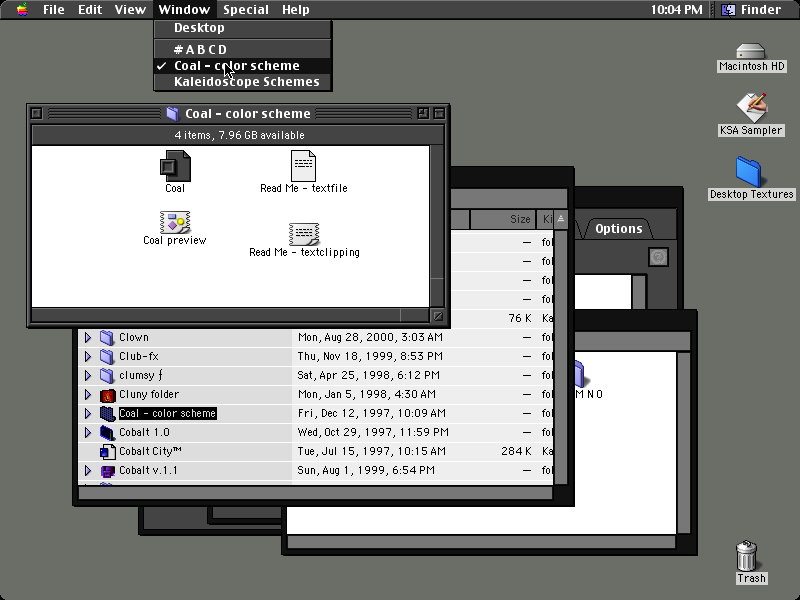Close the open Window menu
This screenshot has width=800, height=600.
pyautogui.click(x=184, y=10)
